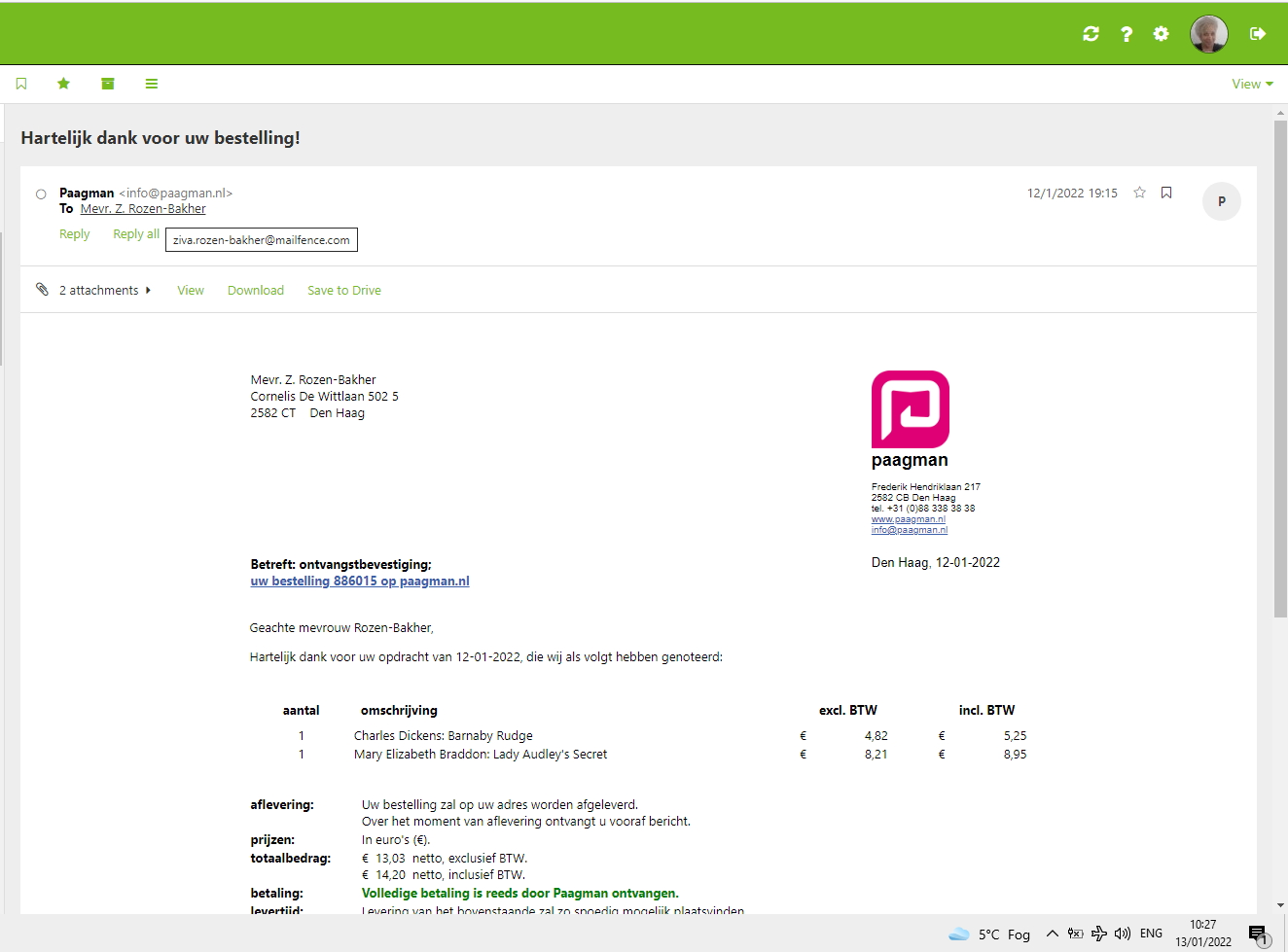Show hidden tray icons chevron
Viewport: 1288px width, 952px height.
point(1052,934)
